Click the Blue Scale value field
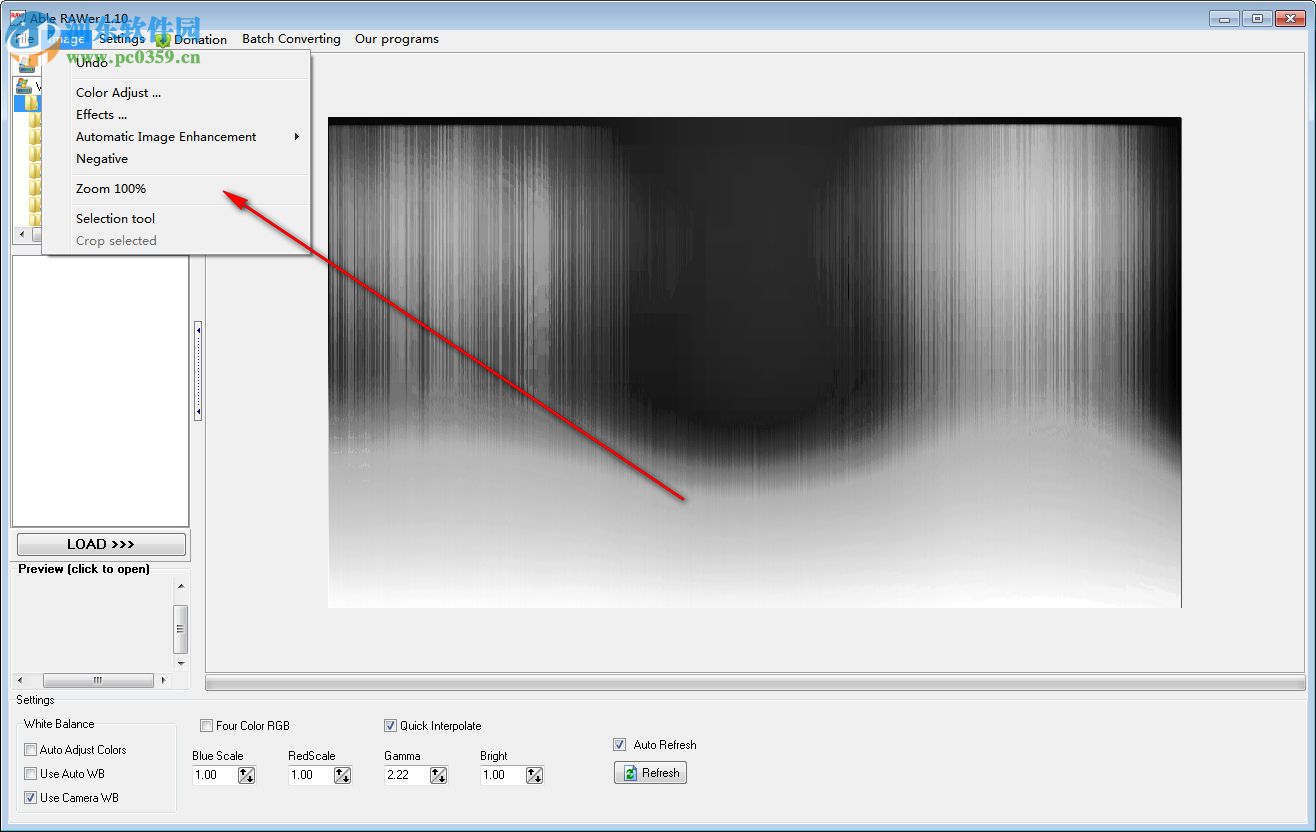1316x832 pixels. tap(215, 775)
